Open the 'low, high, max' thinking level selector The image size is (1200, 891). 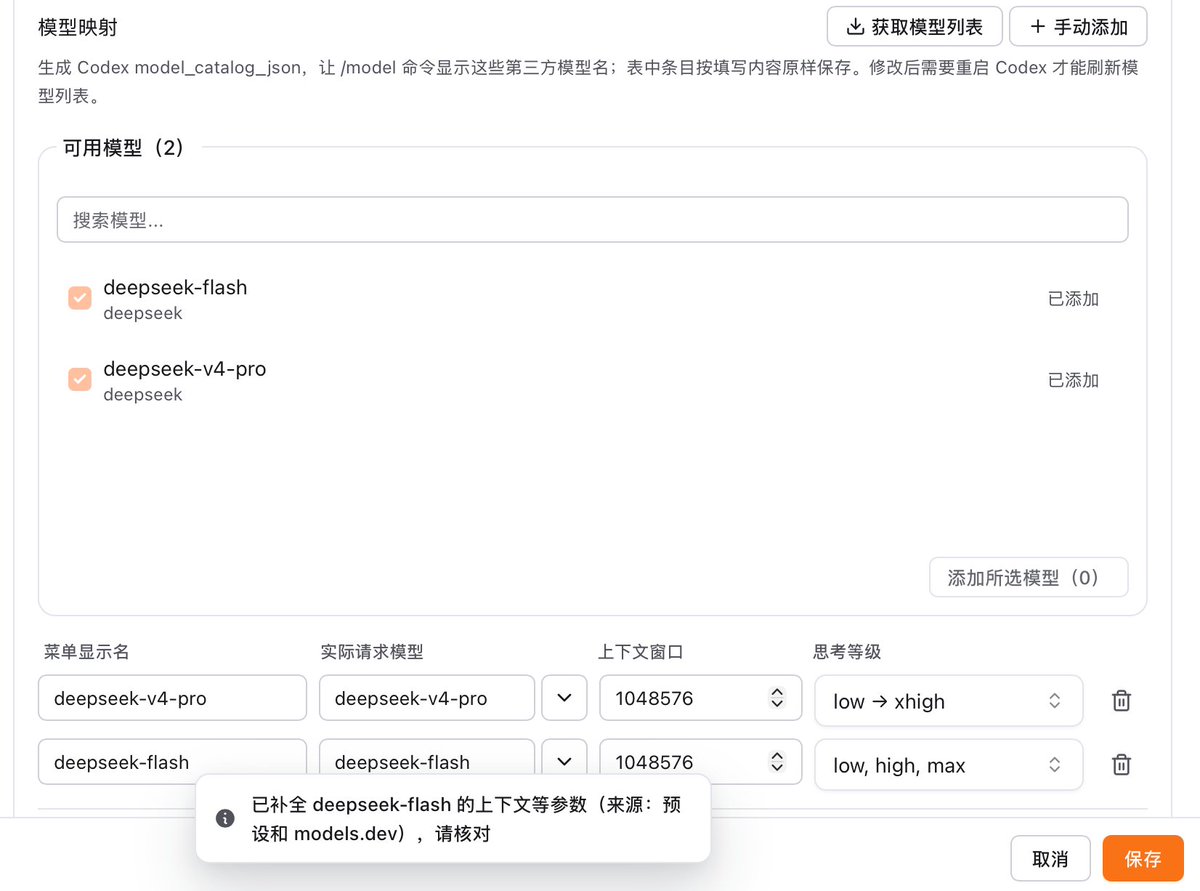point(948,765)
